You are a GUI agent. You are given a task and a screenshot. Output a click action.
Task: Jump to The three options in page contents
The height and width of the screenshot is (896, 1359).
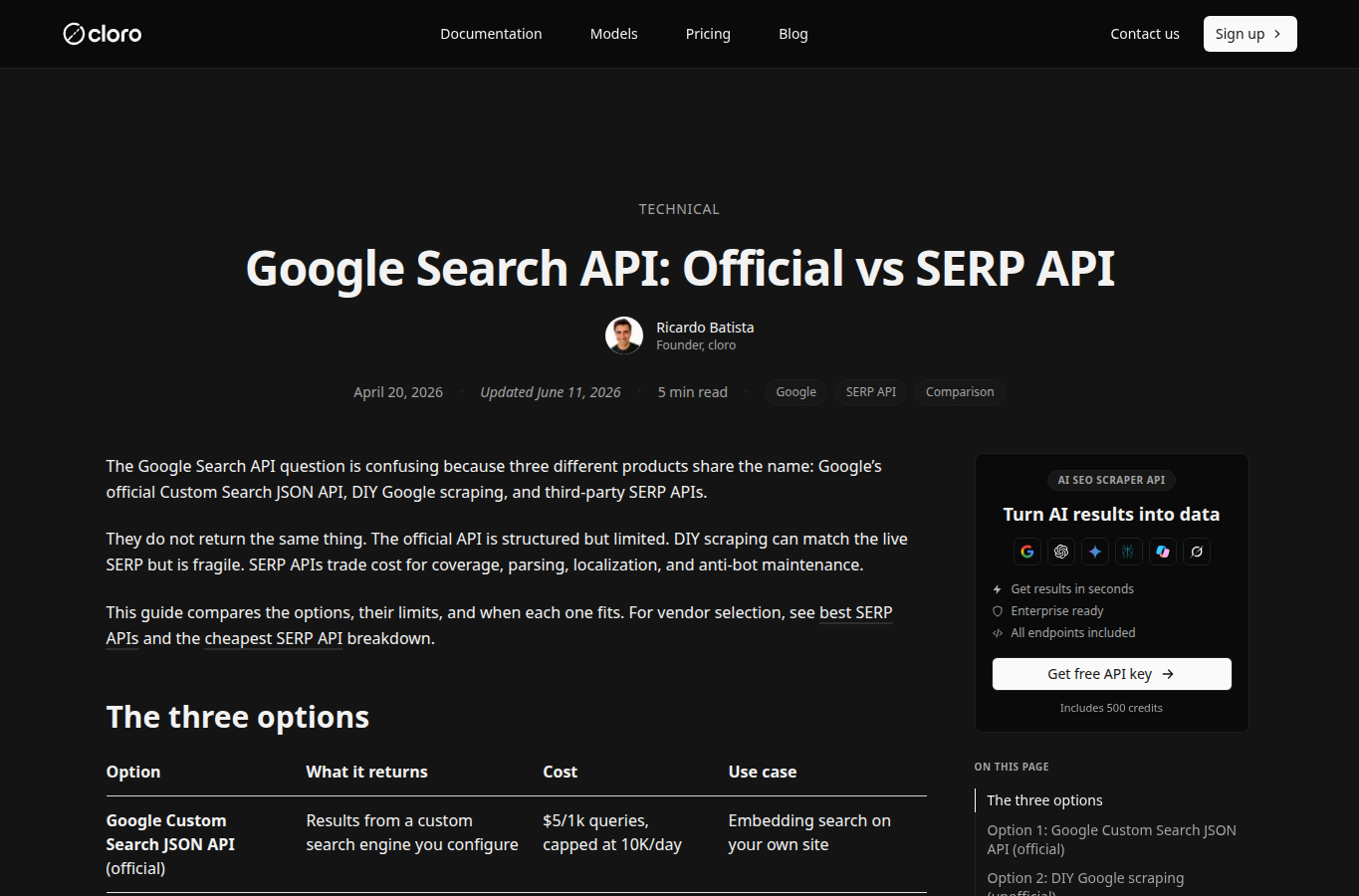point(1044,800)
